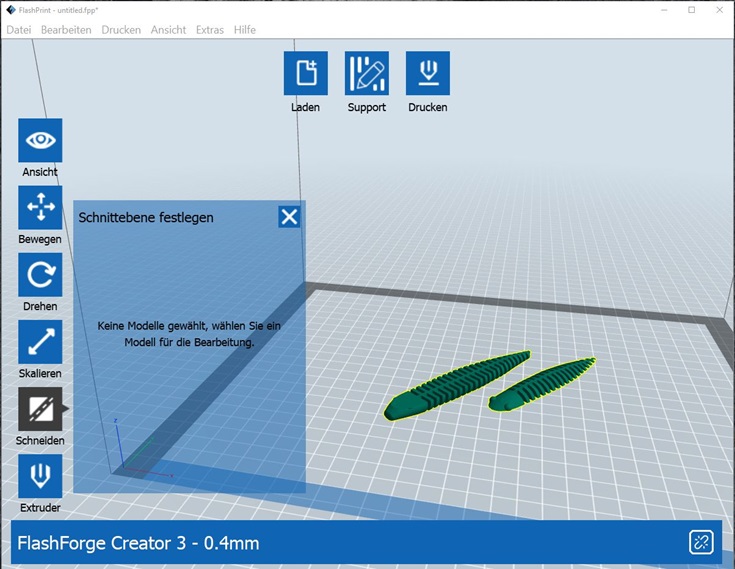Open the Bearbeiten menu
This screenshot has height=569, width=735.
[x=66, y=30]
